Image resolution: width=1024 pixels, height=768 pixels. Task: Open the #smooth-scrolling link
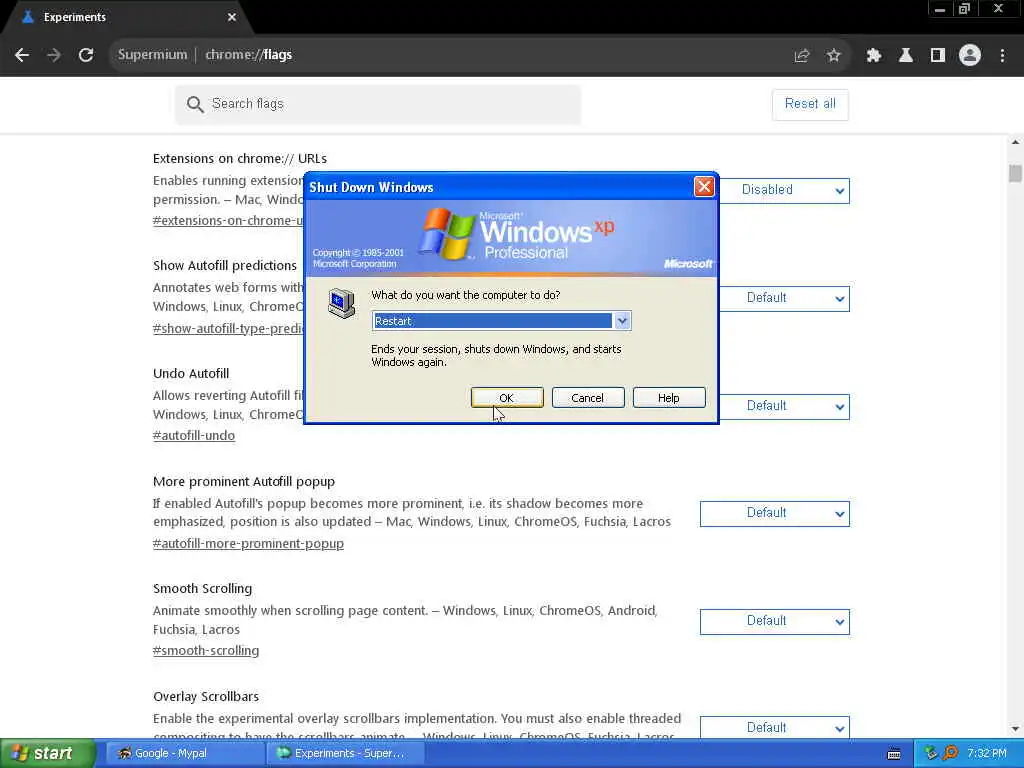click(x=206, y=650)
